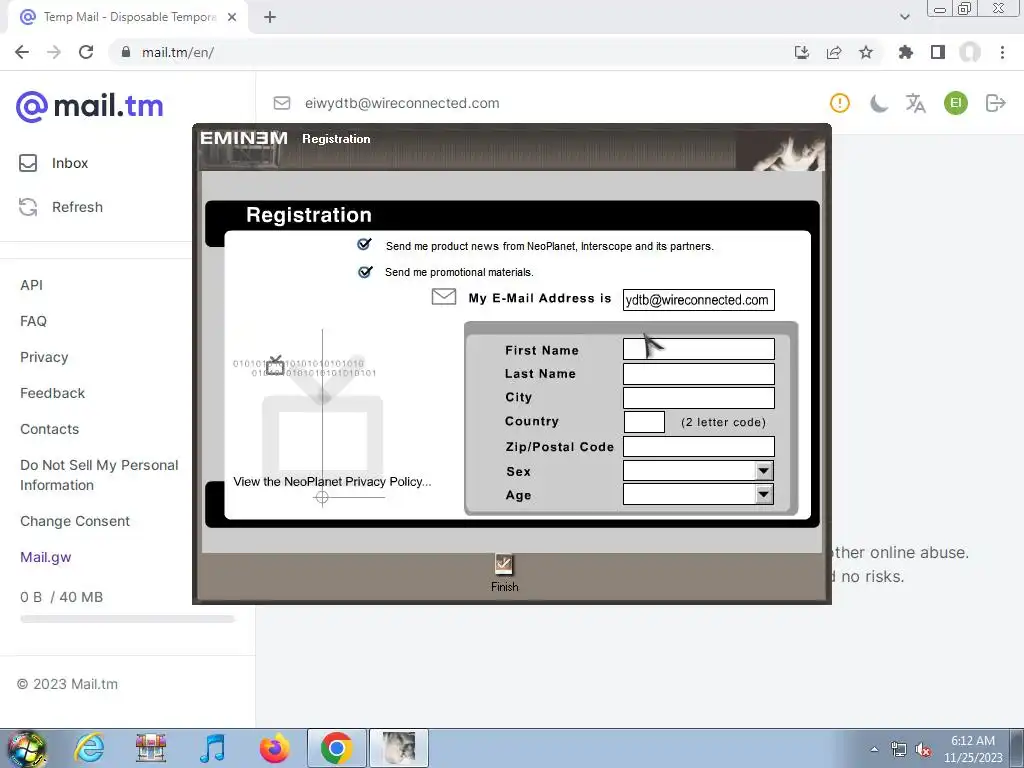Switch to Chrome in the taskbar

pos(336,748)
